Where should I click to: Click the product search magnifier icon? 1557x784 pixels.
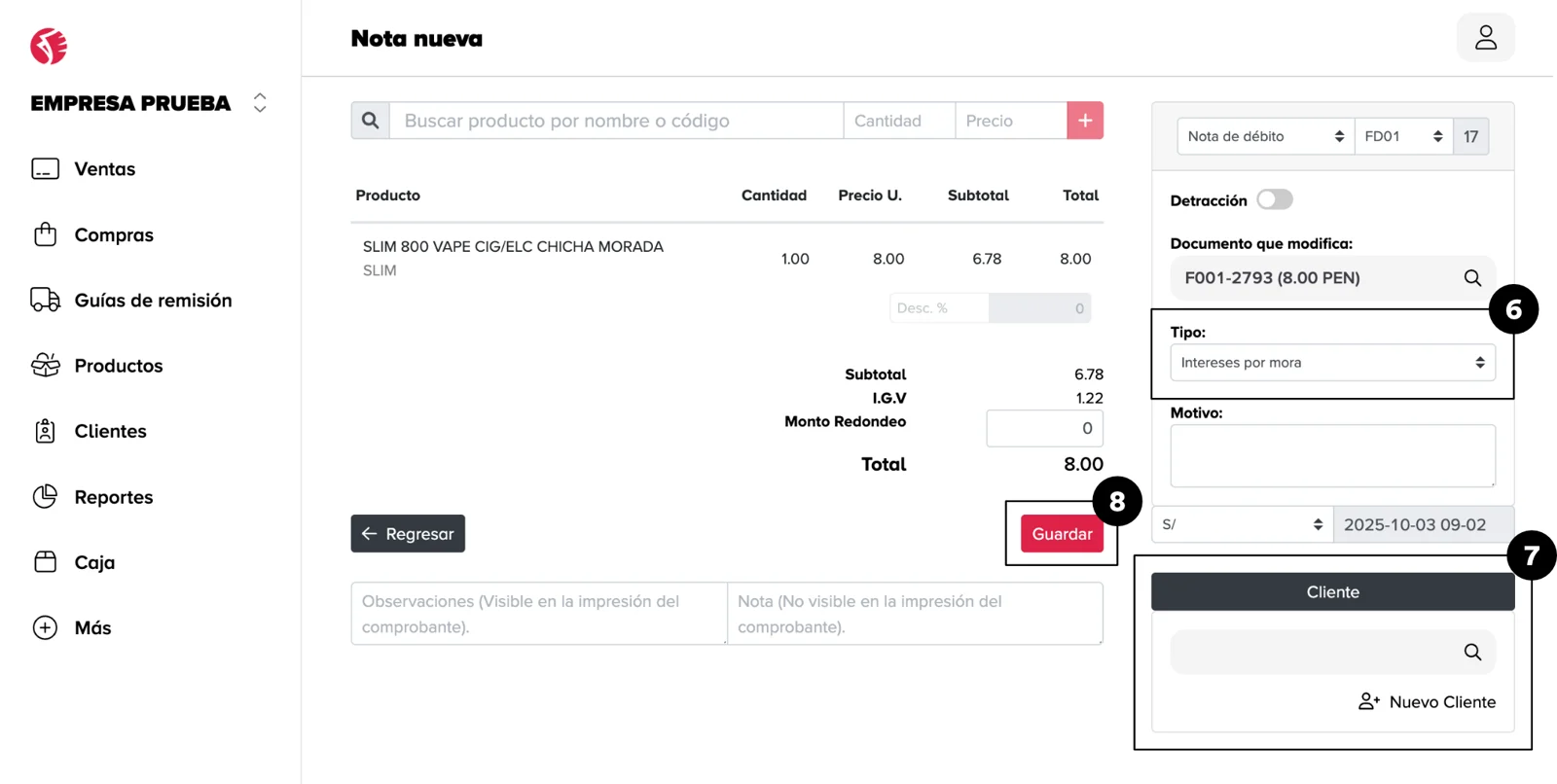[371, 121]
